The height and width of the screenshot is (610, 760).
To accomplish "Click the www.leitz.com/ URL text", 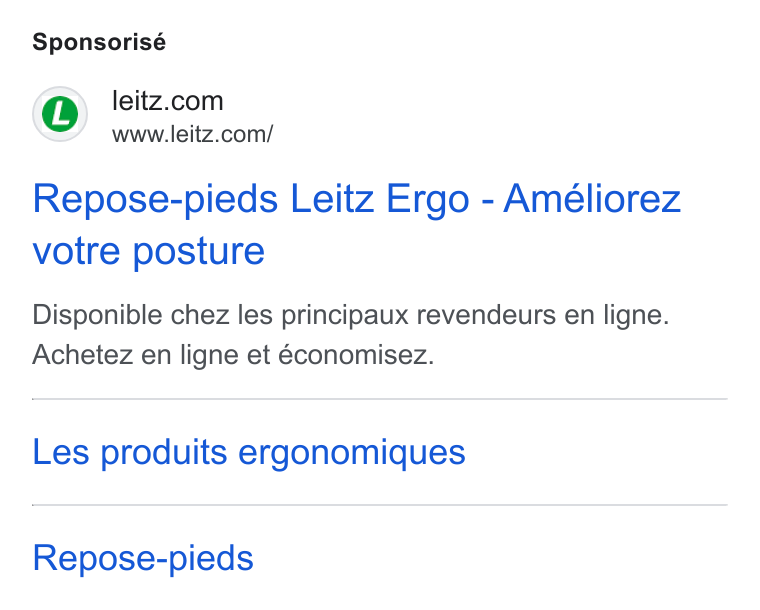I will pos(192,134).
